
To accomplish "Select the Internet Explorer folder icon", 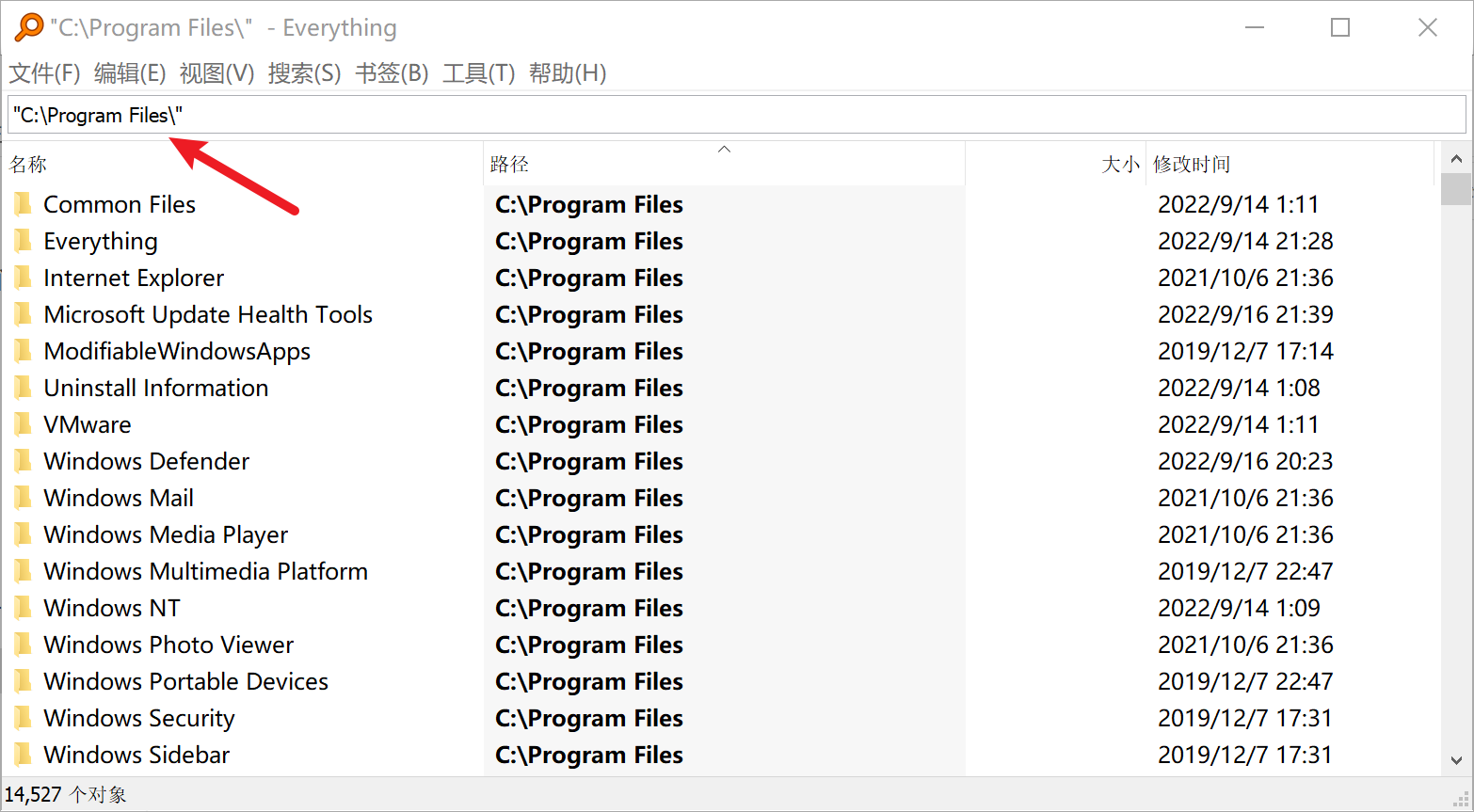I will tap(24, 278).
